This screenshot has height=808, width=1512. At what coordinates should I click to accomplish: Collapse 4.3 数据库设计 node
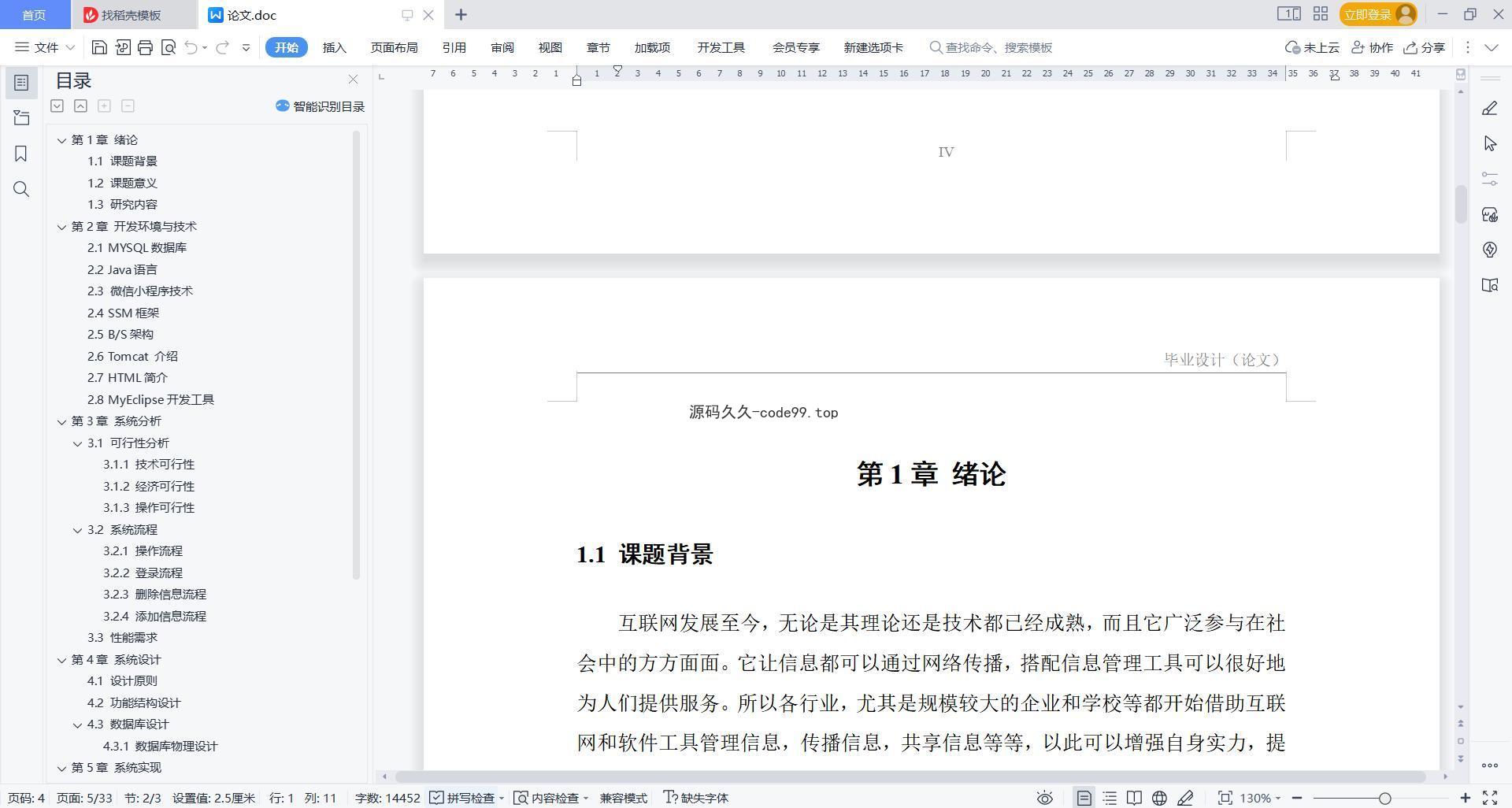(77, 725)
